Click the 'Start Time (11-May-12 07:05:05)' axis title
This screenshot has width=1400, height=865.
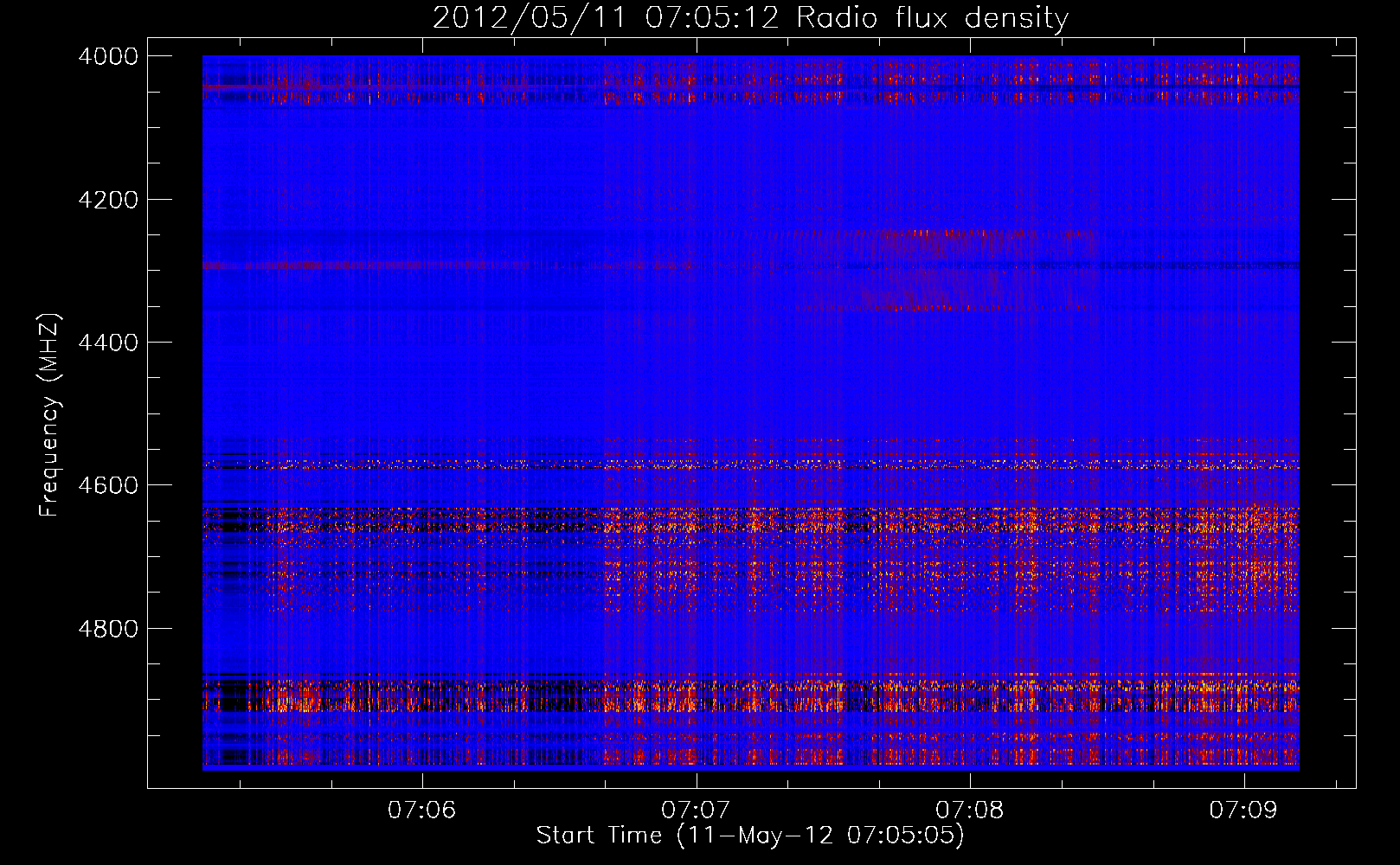coord(750,836)
